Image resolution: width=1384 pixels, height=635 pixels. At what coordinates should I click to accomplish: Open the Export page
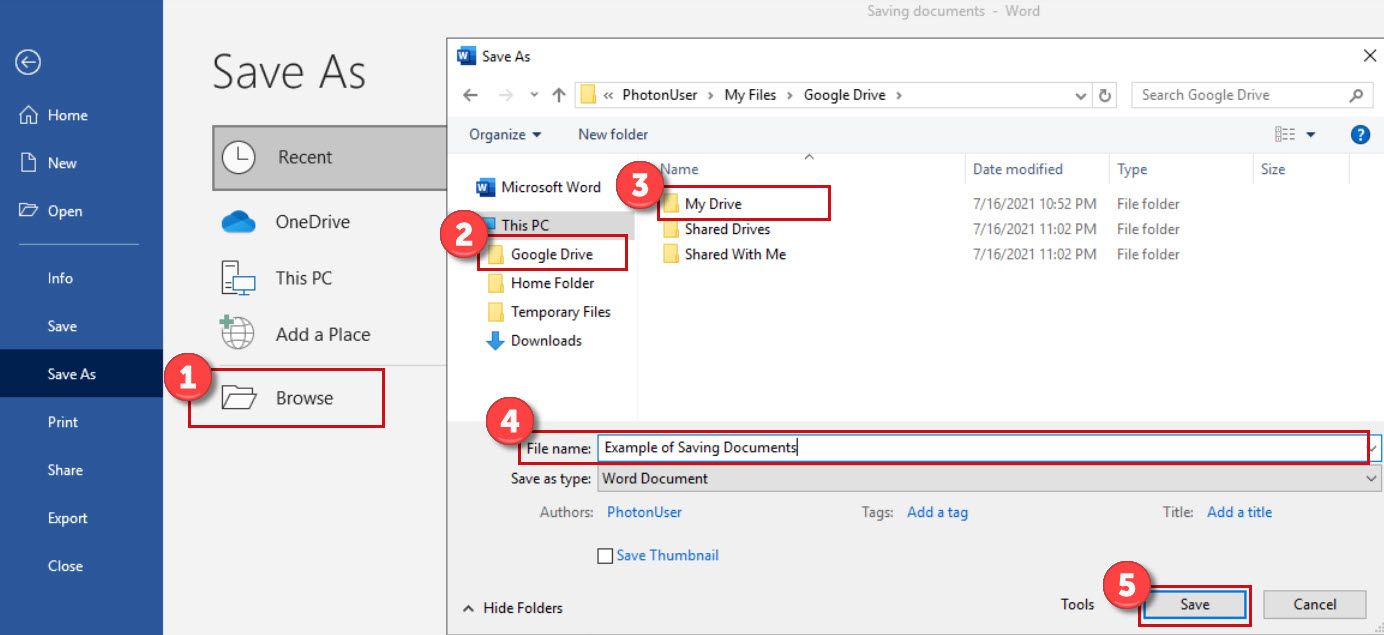tap(68, 518)
